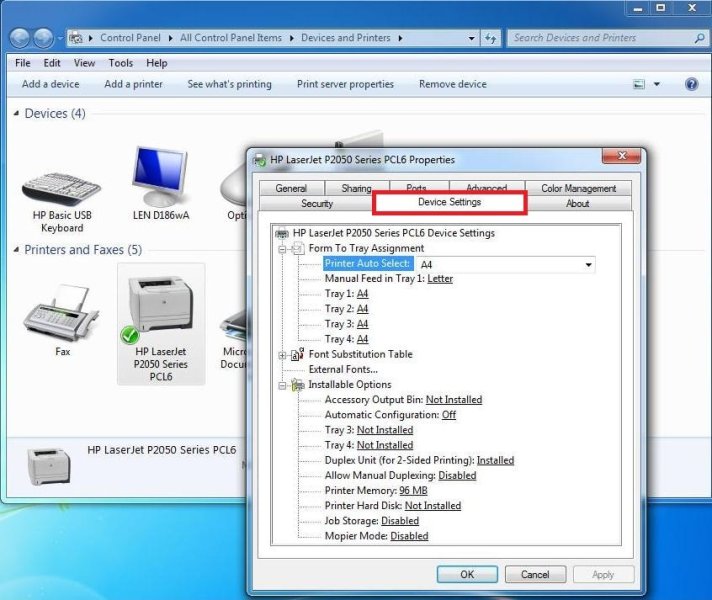Click Tray 4 Not Installed under Installable Options

pyautogui.click(x=385, y=445)
